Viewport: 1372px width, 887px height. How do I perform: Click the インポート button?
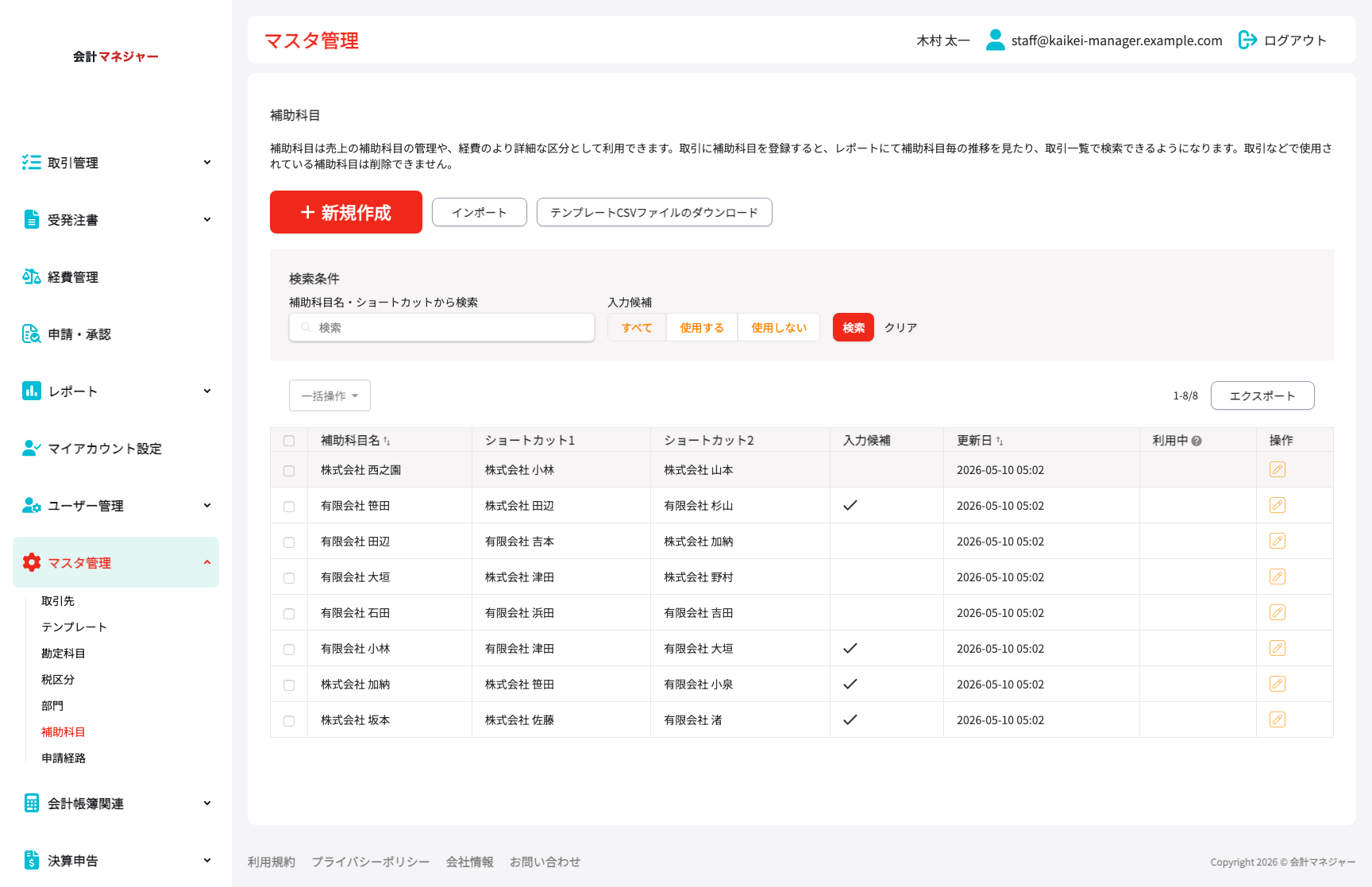(480, 212)
